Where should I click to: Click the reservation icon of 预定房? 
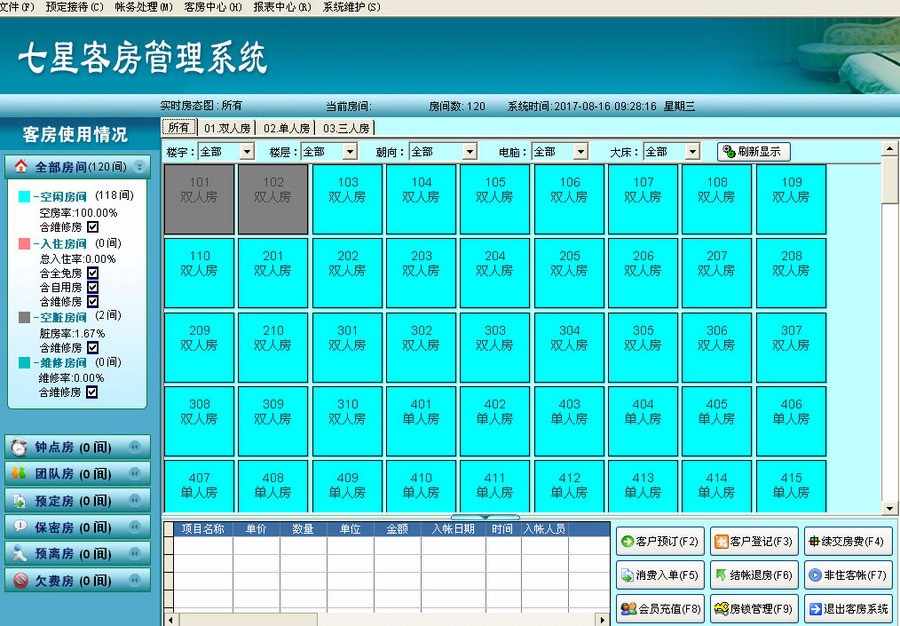coord(20,500)
